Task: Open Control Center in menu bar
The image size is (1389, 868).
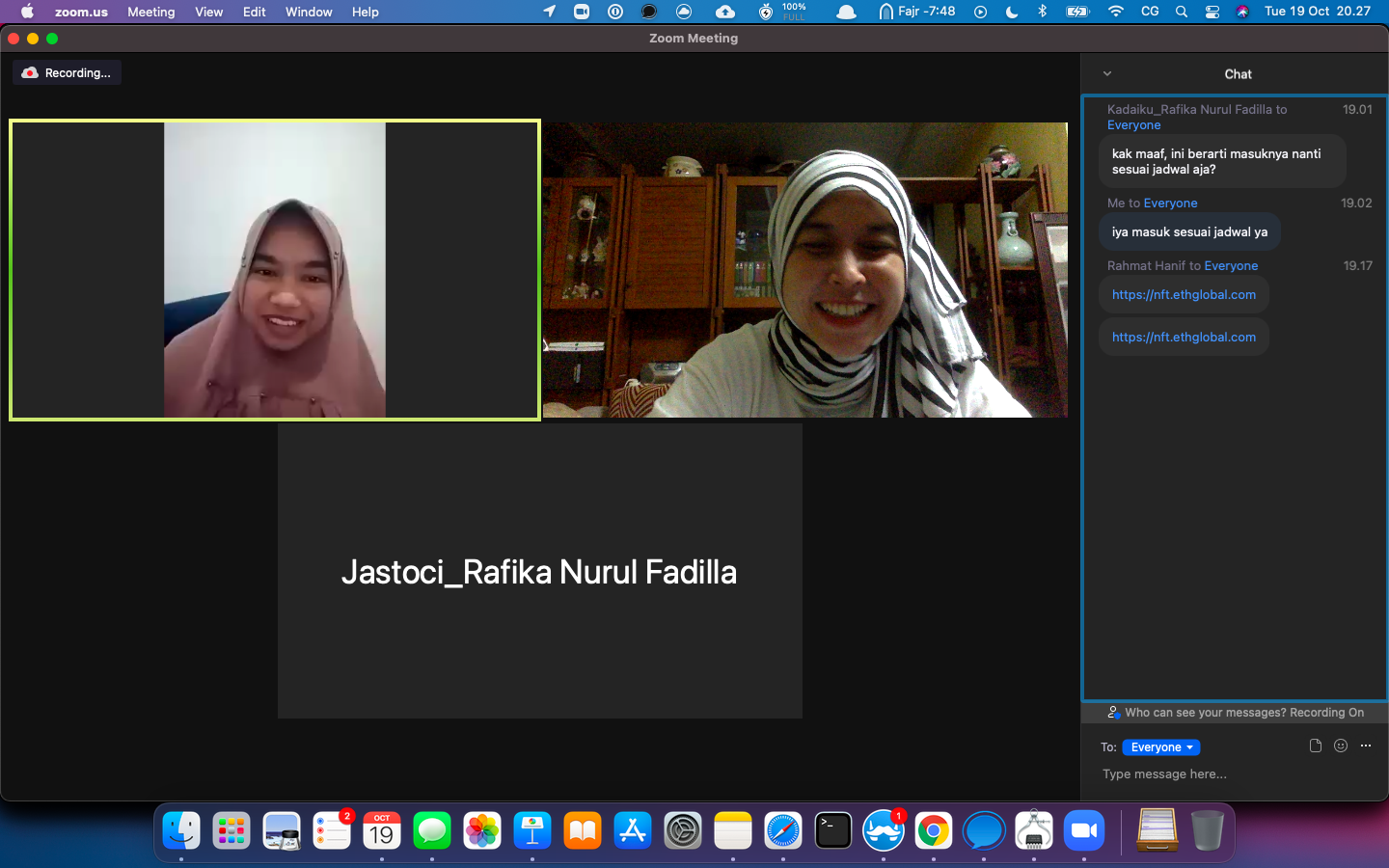Action: pos(1212,12)
